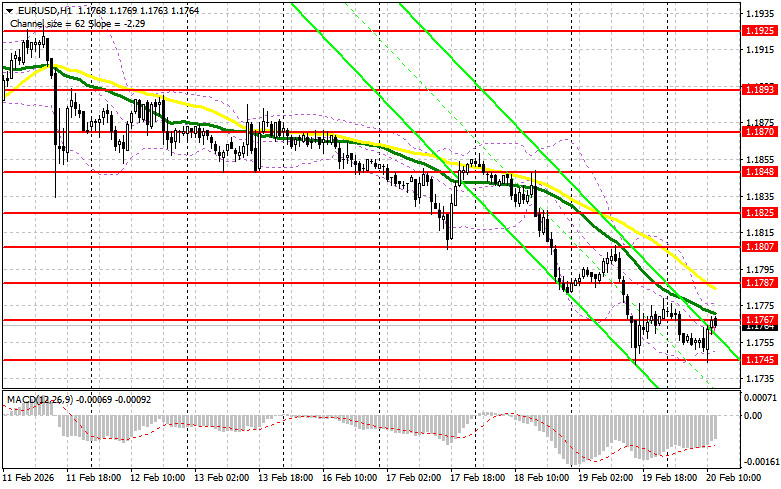Image resolution: width=781 pixels, height=489 pixels.
Task: Click the 13 Feb 02:00 time label
Action: [x=222, y=478]
